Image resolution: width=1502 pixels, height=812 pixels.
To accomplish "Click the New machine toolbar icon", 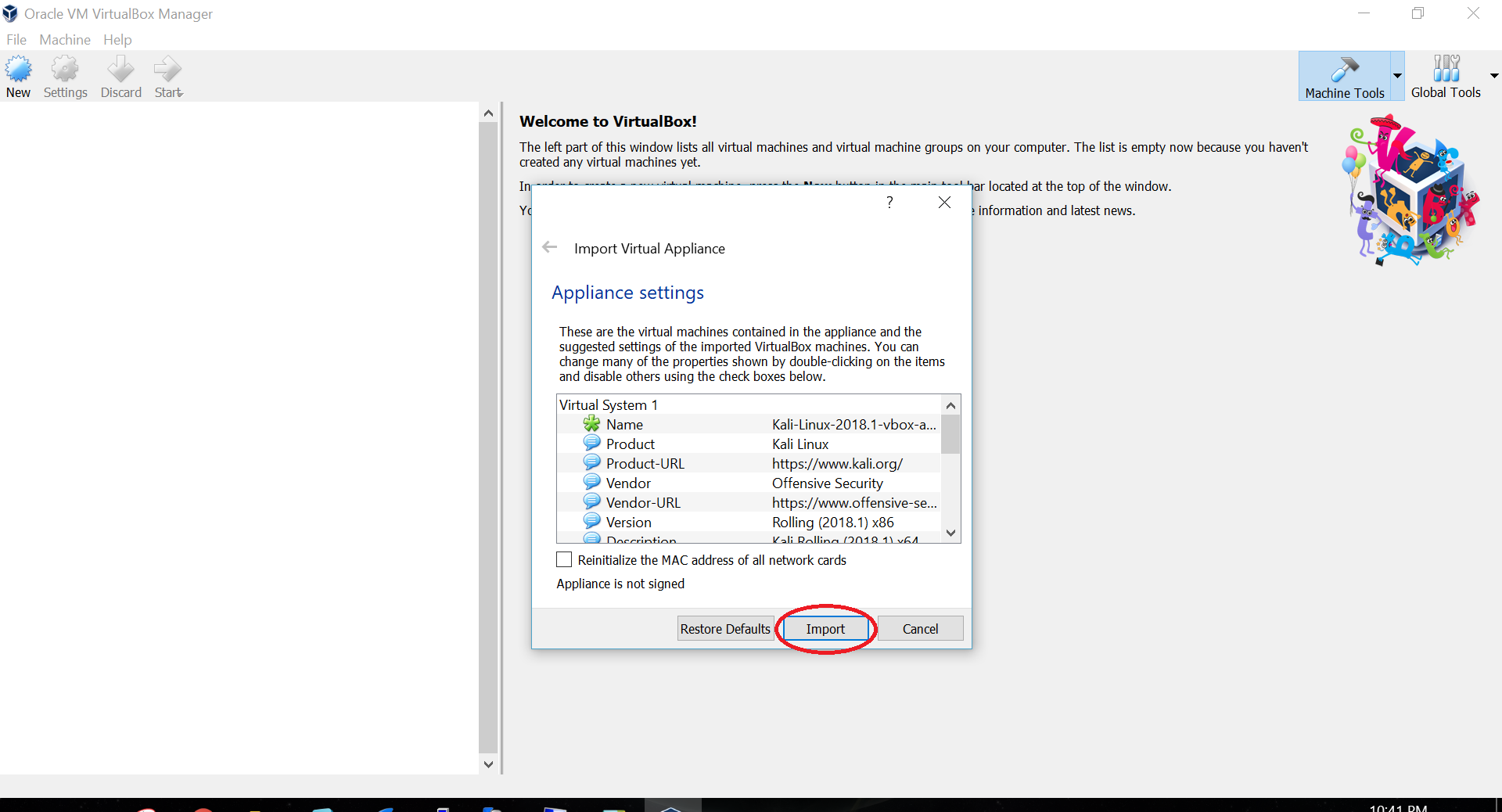I will coord(18,77).
